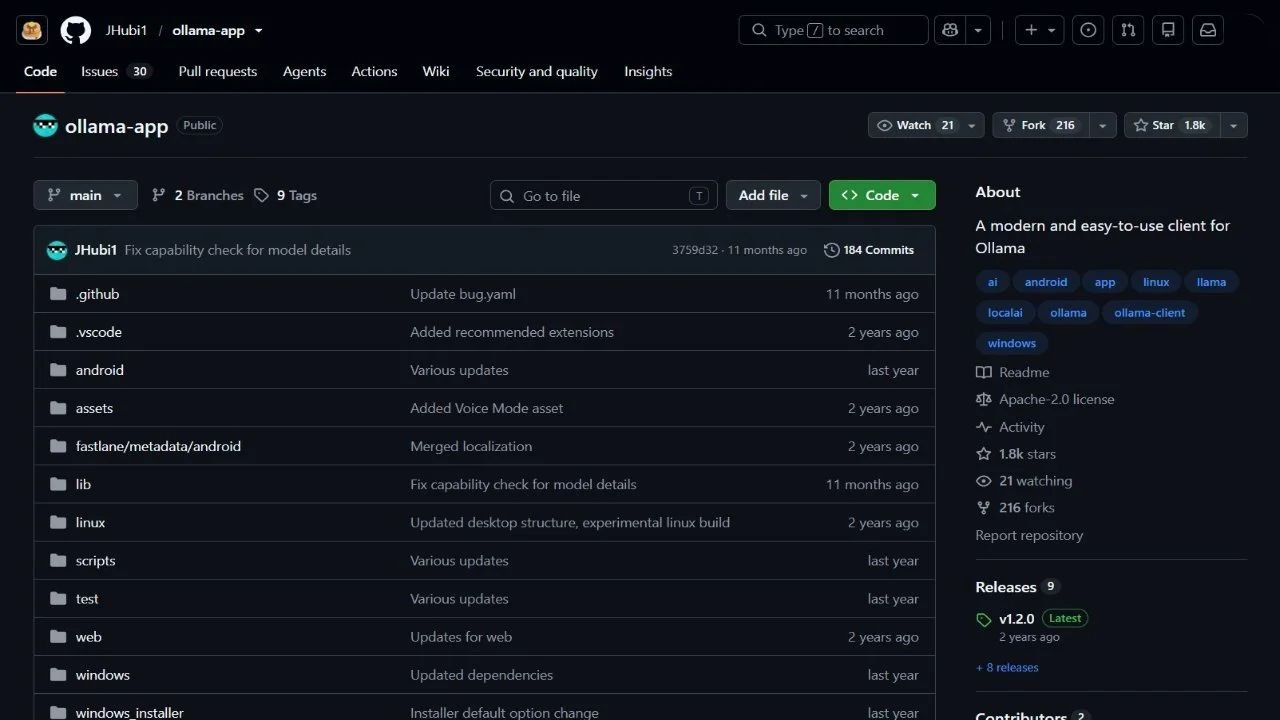Click the folder icon for android
Image resolution: width=1280 pixels, height=720 pixels.
[x=58, y=370]
